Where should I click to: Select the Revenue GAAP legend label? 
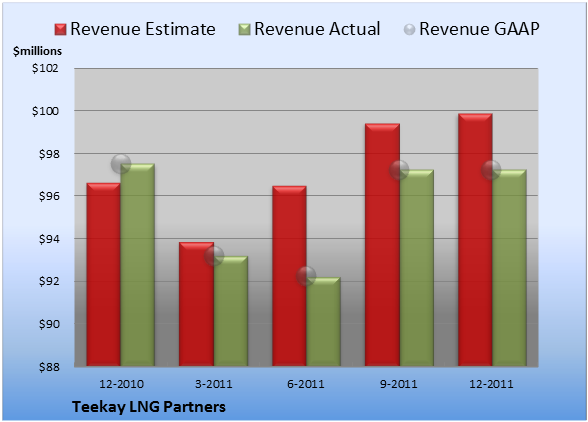coord(479,29)
